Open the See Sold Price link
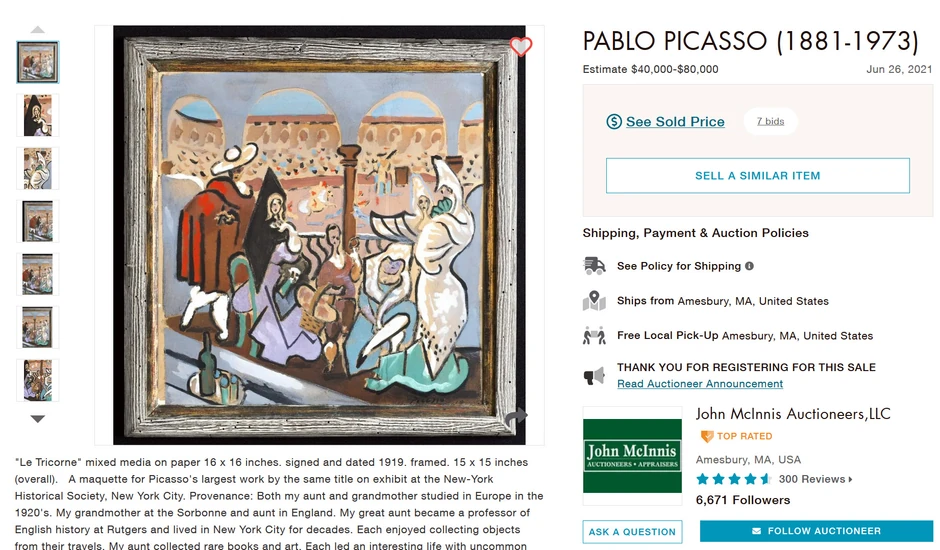Viewport: 940px width, 550px height. pyautogui.click(x=675, y=122)
